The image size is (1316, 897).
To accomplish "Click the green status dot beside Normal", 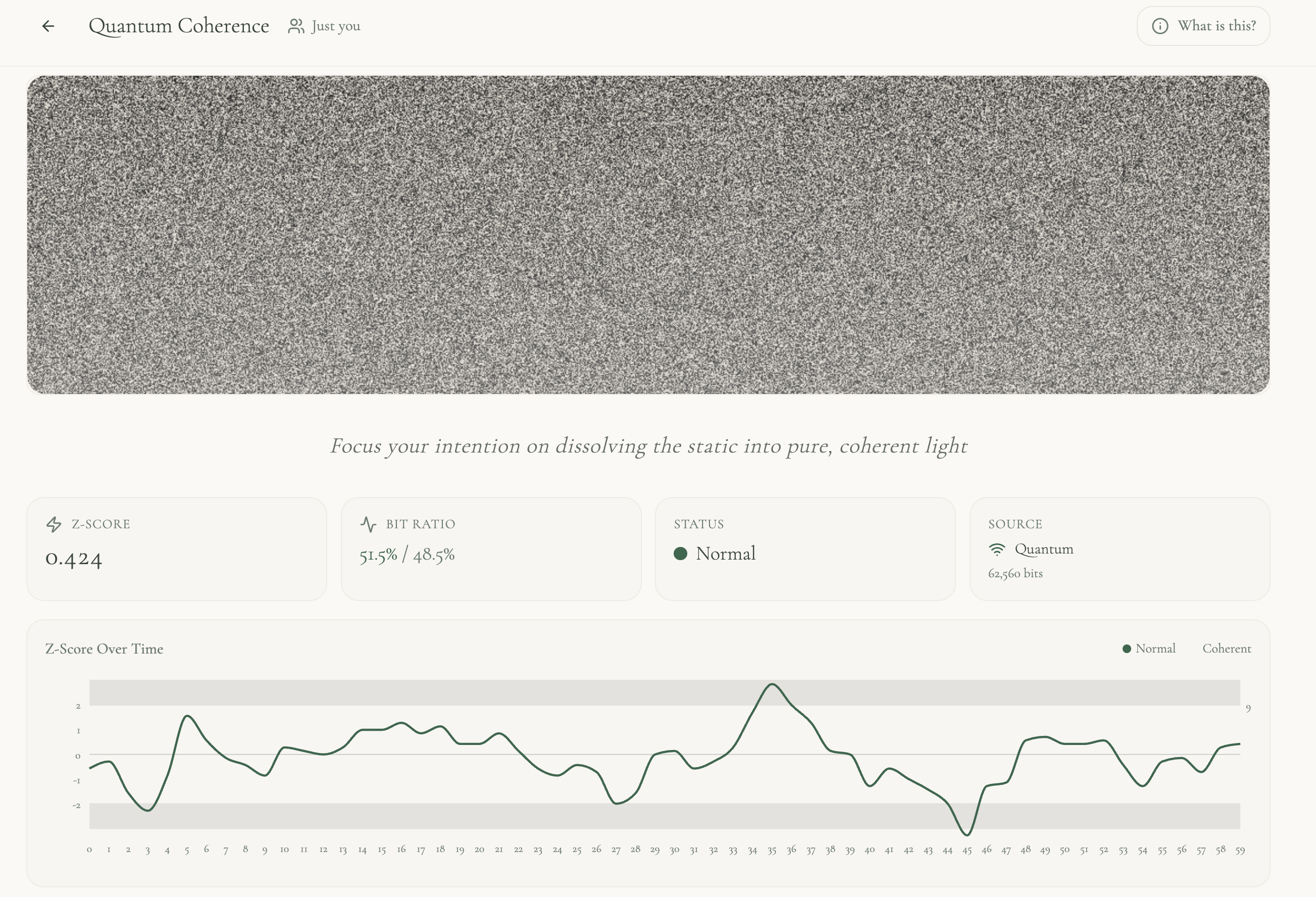I will [680, 554].
